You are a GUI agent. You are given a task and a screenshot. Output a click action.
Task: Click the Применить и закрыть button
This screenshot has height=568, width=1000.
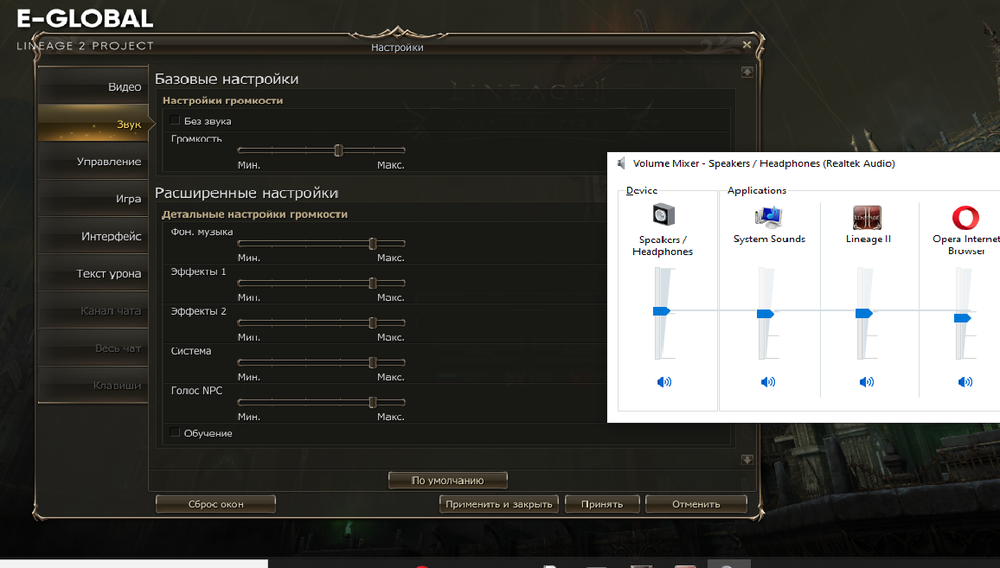coord(499,504)
